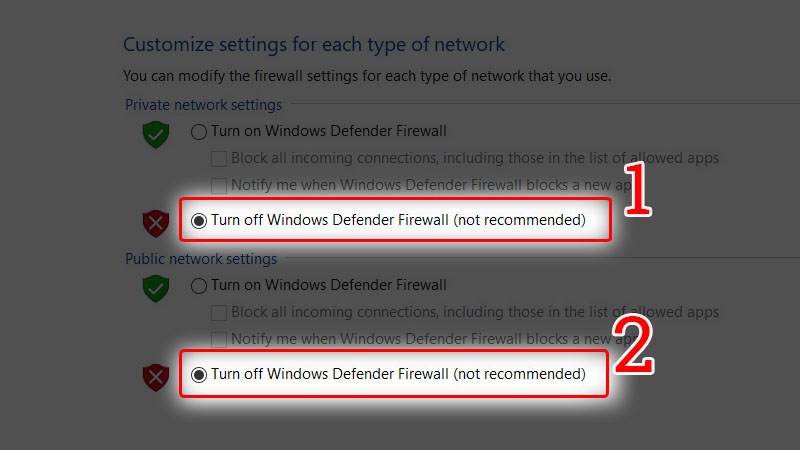Click the green shield under Private network settings
Image resolution: width=800 pixels, height=450 pixels.
point(155,134)
